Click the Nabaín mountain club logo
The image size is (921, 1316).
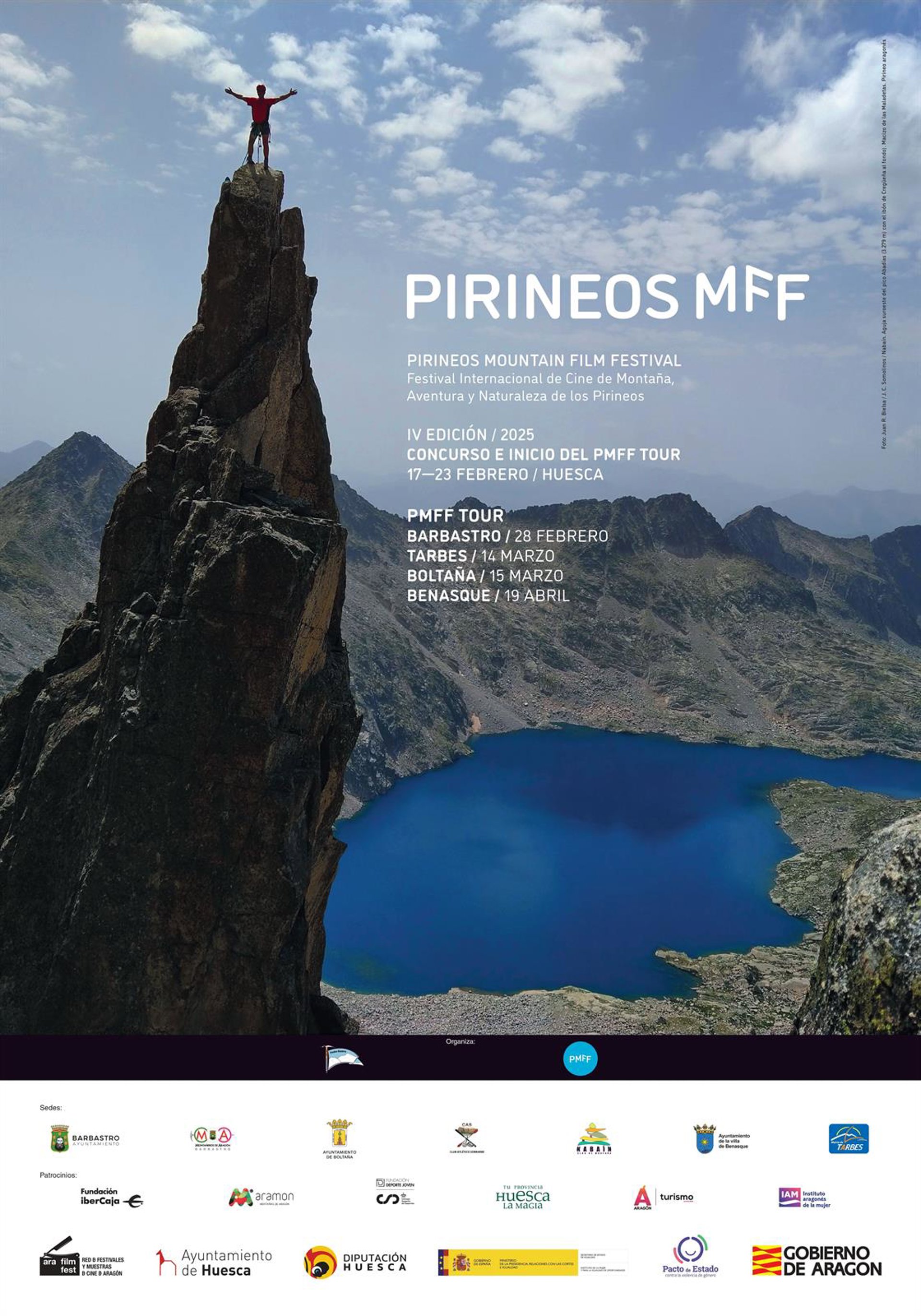[594, 1138]
